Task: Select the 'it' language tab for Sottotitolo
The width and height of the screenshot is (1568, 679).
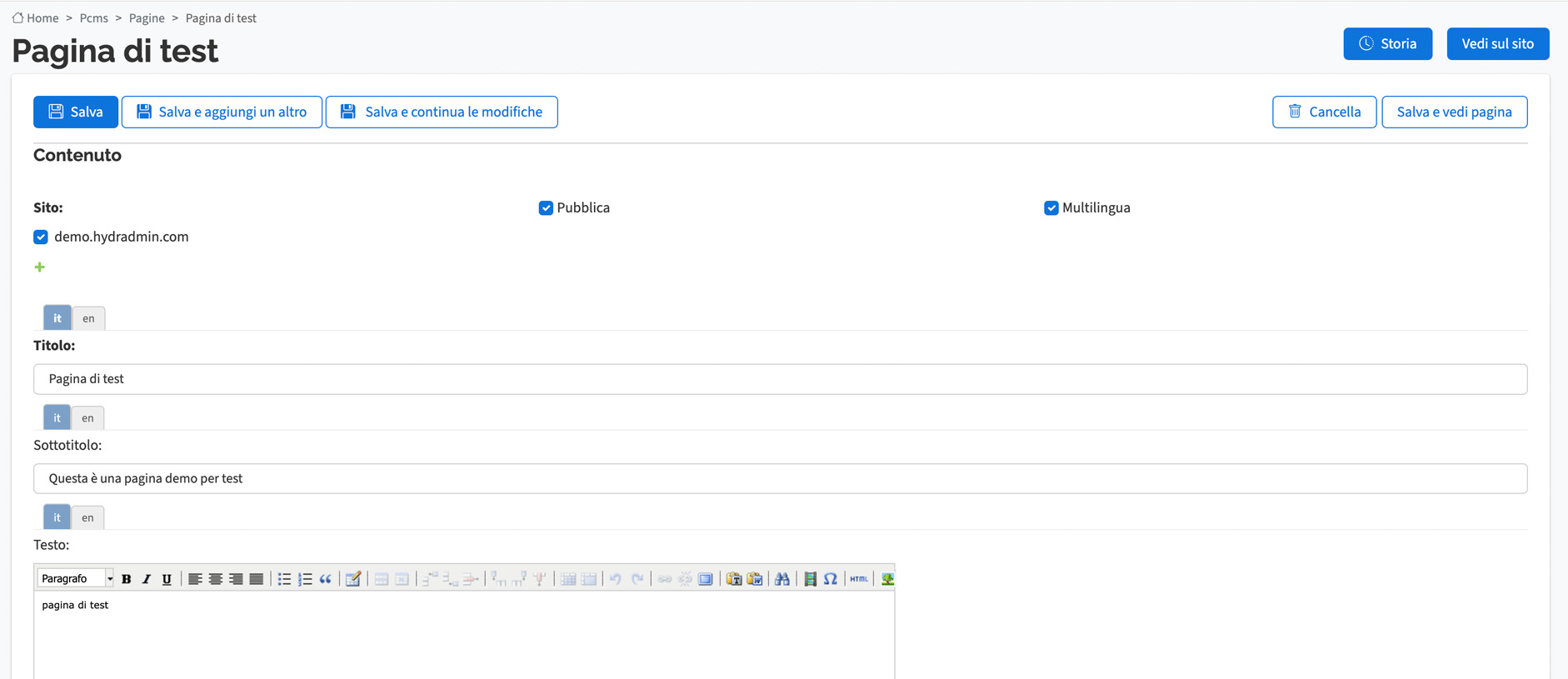Action: pos(57,418)
